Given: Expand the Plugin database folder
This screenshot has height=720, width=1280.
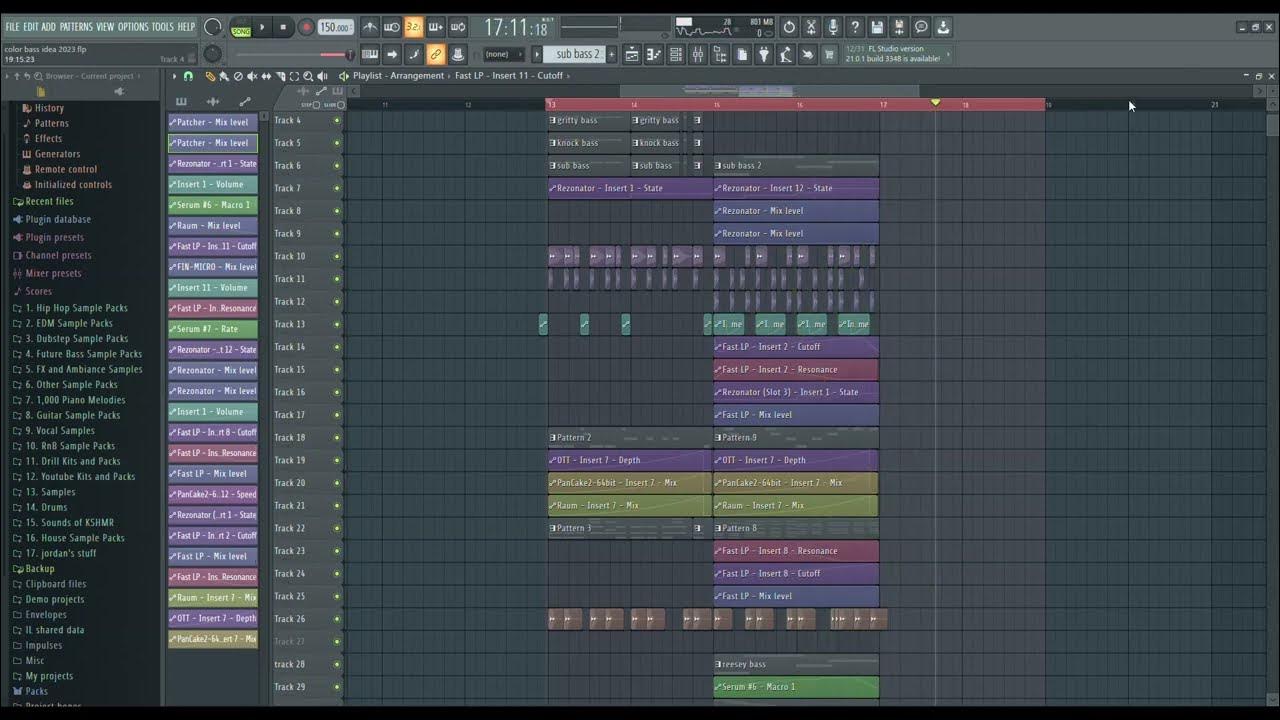Looking at the screenshot, I should pos(51,219).
